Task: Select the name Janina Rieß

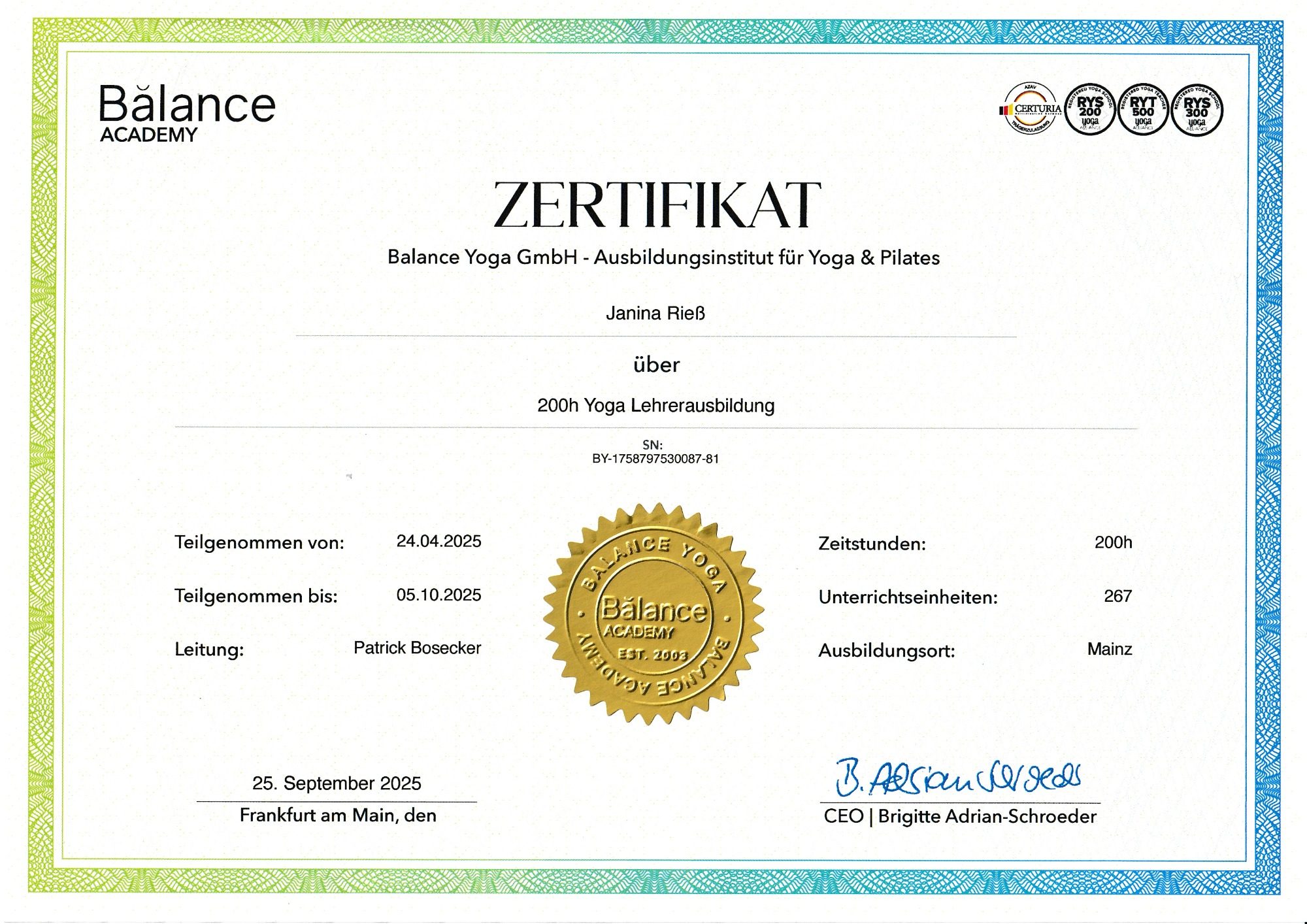Action: click(x=655, y=314)
